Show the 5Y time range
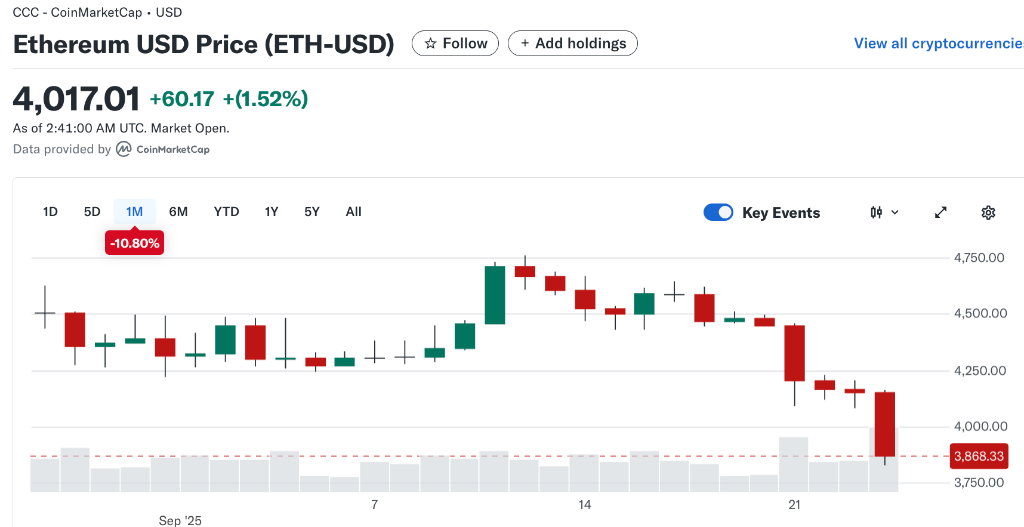The width and height of the screenshot is (1024, 527). point(312,211)
